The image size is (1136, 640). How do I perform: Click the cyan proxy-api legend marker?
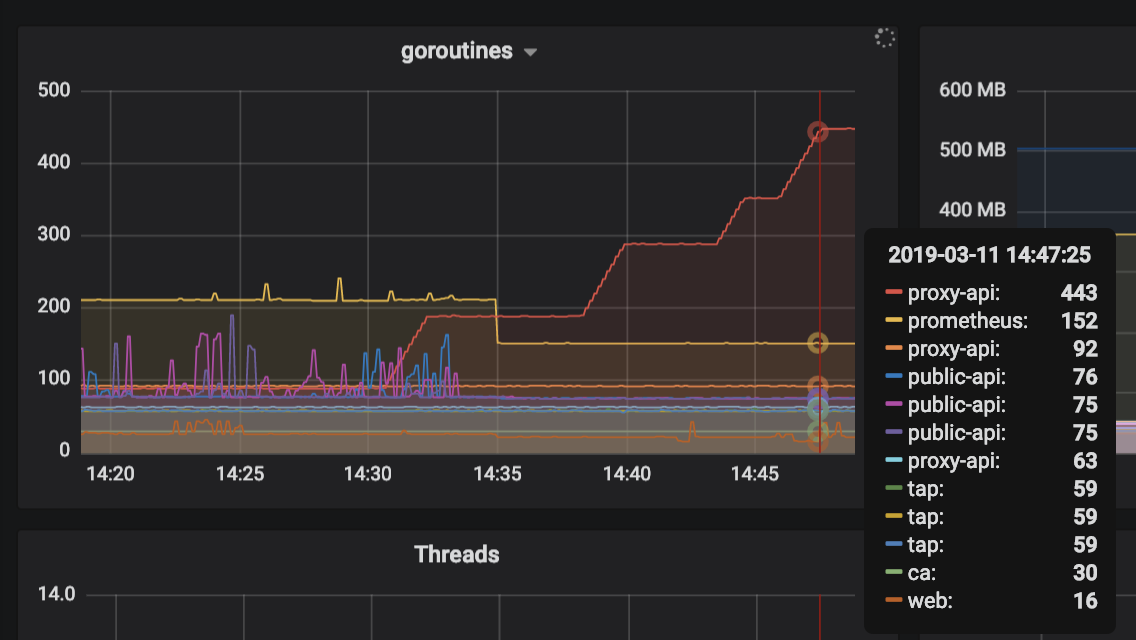click(893, 461)
